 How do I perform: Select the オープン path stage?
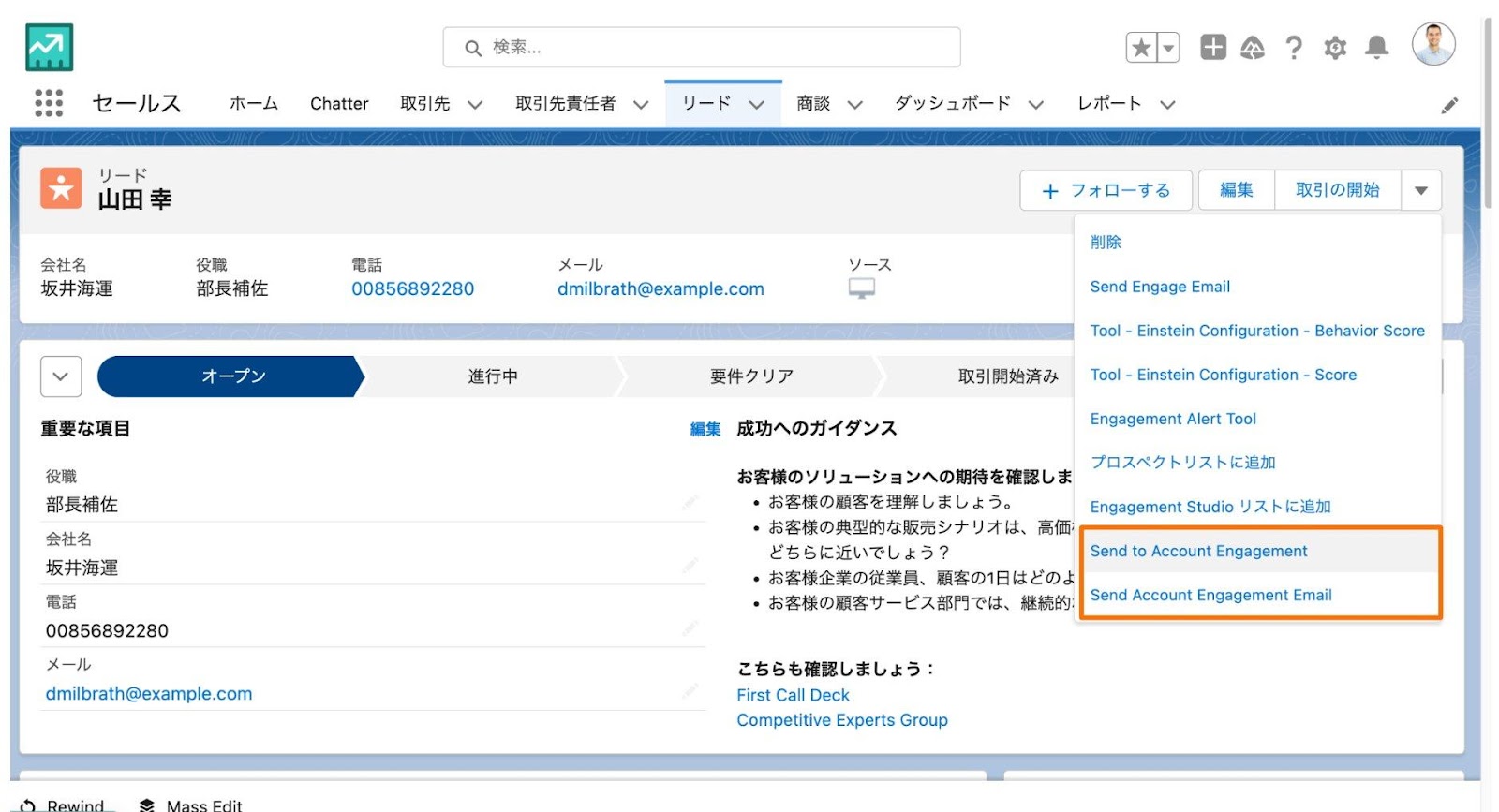pyautogui.click(x=231, y=376)
